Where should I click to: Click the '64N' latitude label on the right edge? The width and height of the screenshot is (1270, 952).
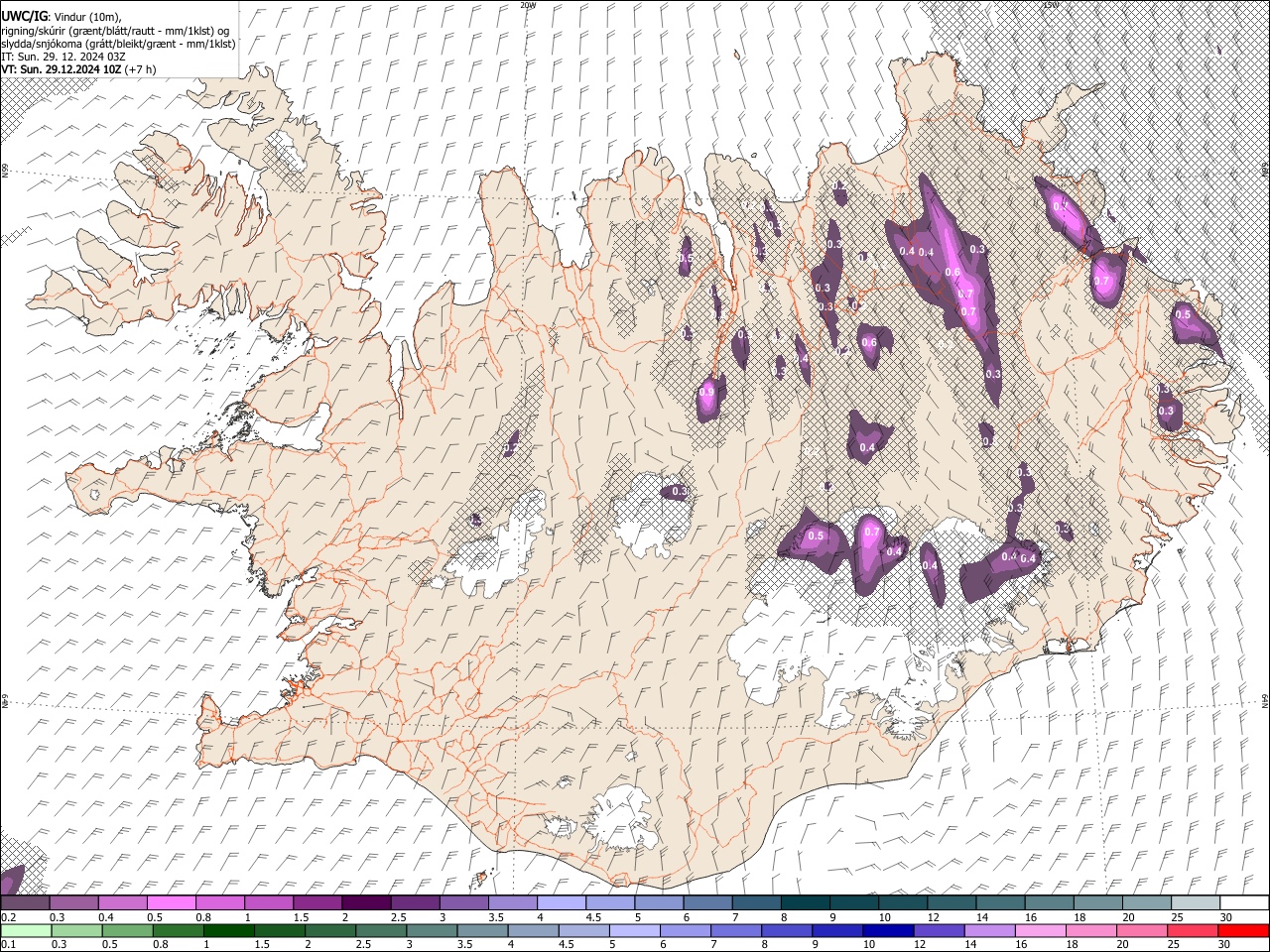click(x=1265, y=701)
